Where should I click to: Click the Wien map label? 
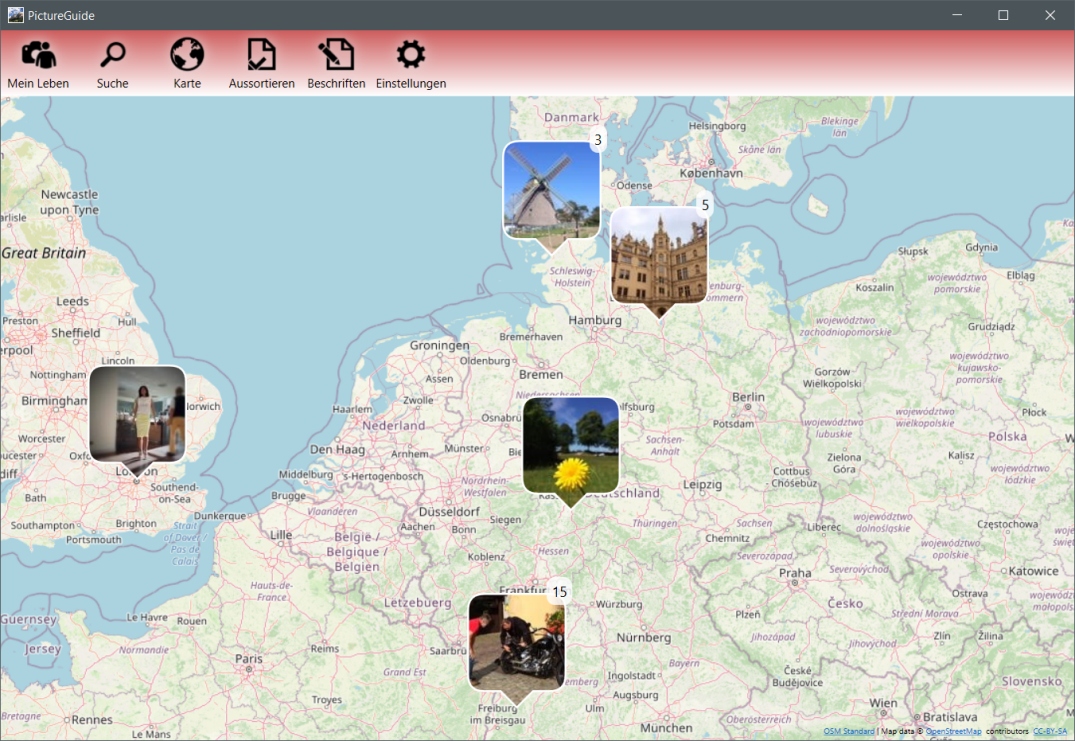click(x=883, y=703)
